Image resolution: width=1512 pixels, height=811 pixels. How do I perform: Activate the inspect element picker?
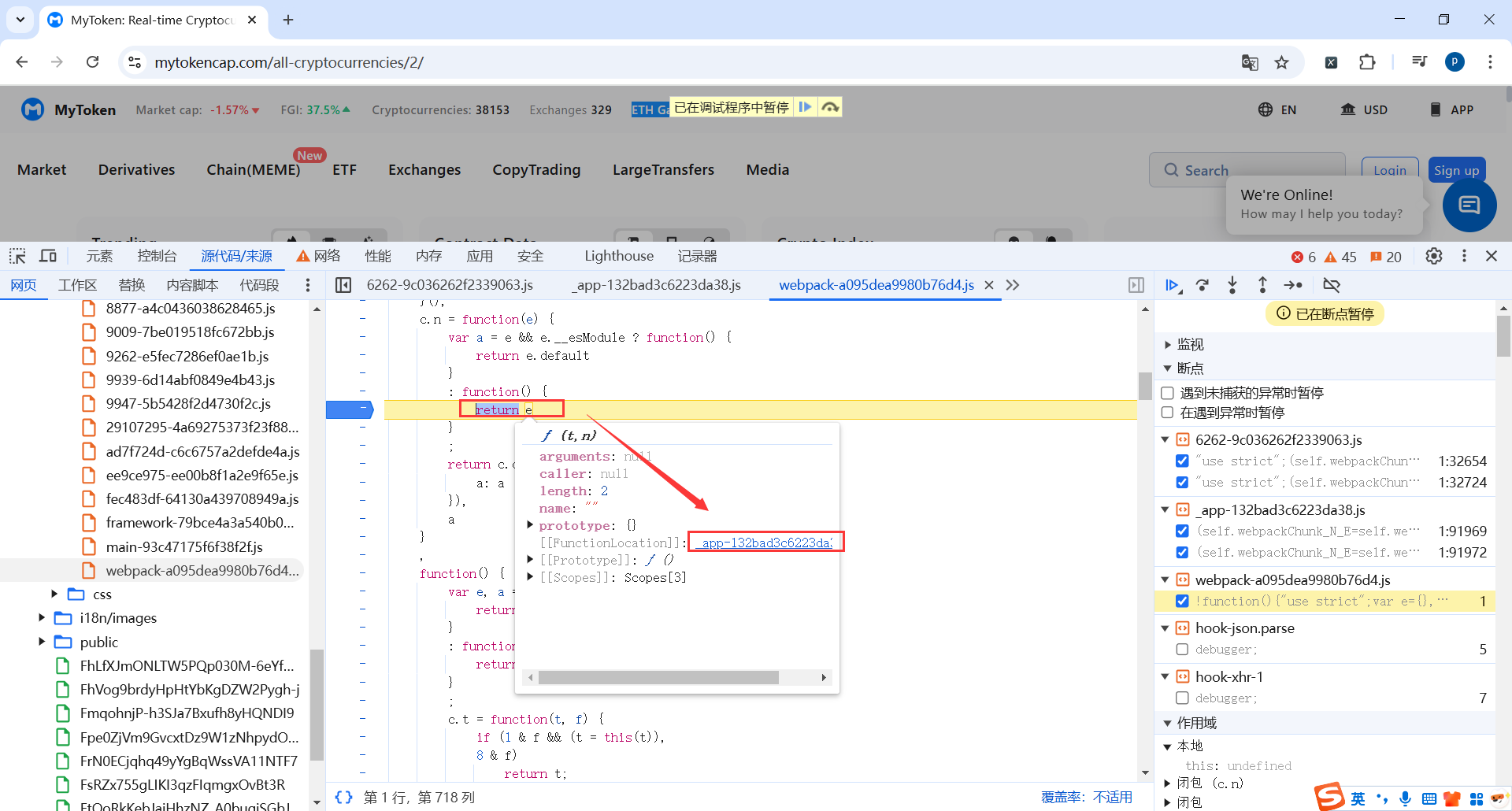17,256
